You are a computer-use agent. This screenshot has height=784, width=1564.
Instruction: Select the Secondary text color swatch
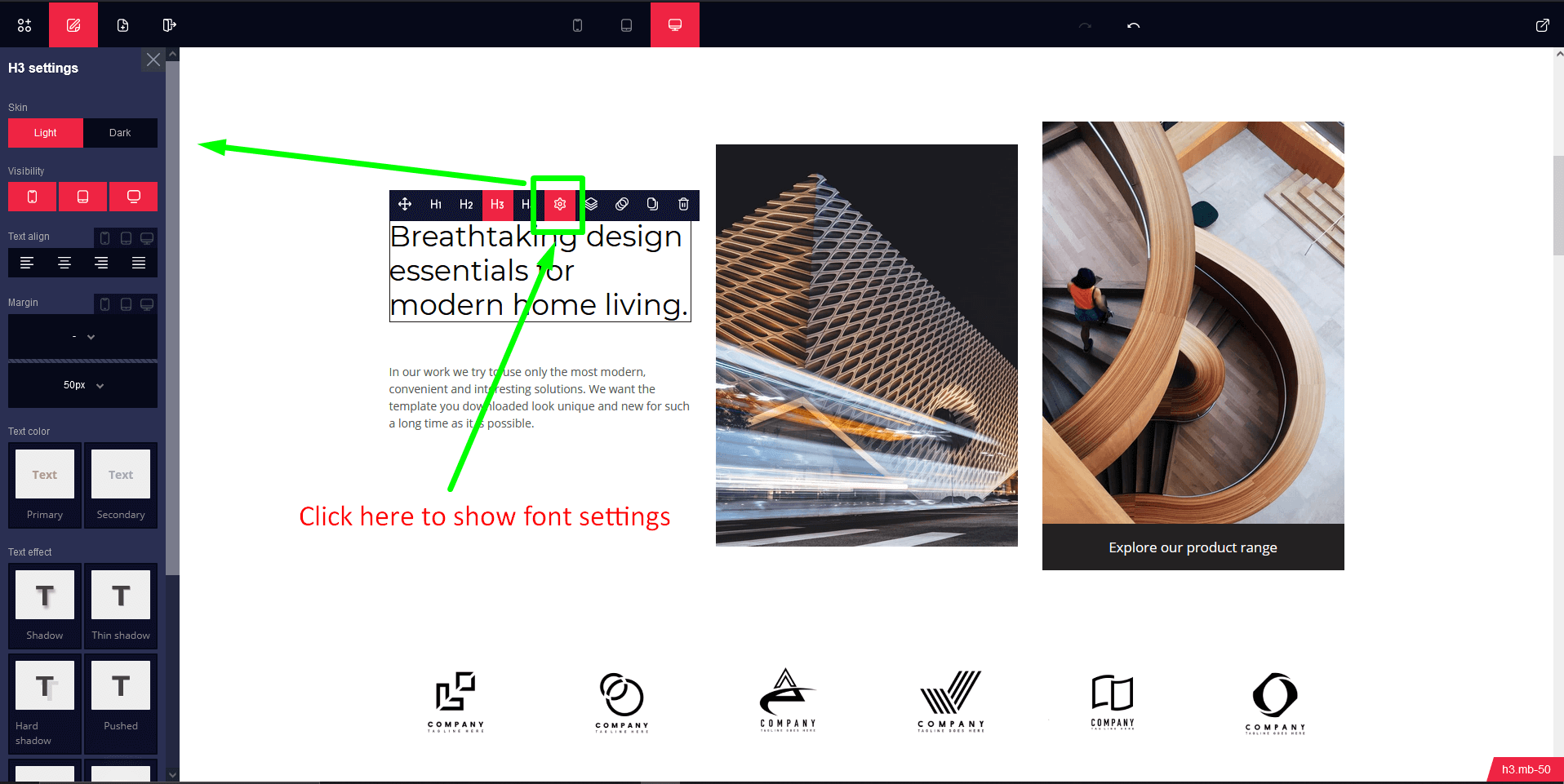click(x=121, y=485)
